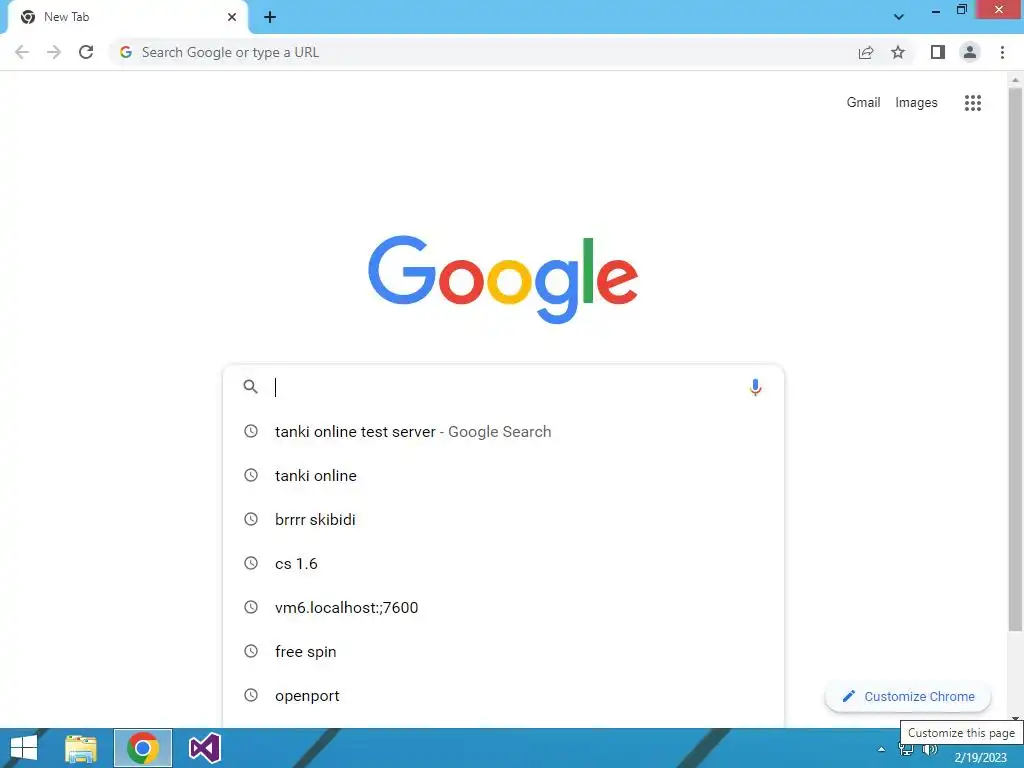The image size is (1024, 768).
Task: Click the Google logo
Action: coord(503,279)
